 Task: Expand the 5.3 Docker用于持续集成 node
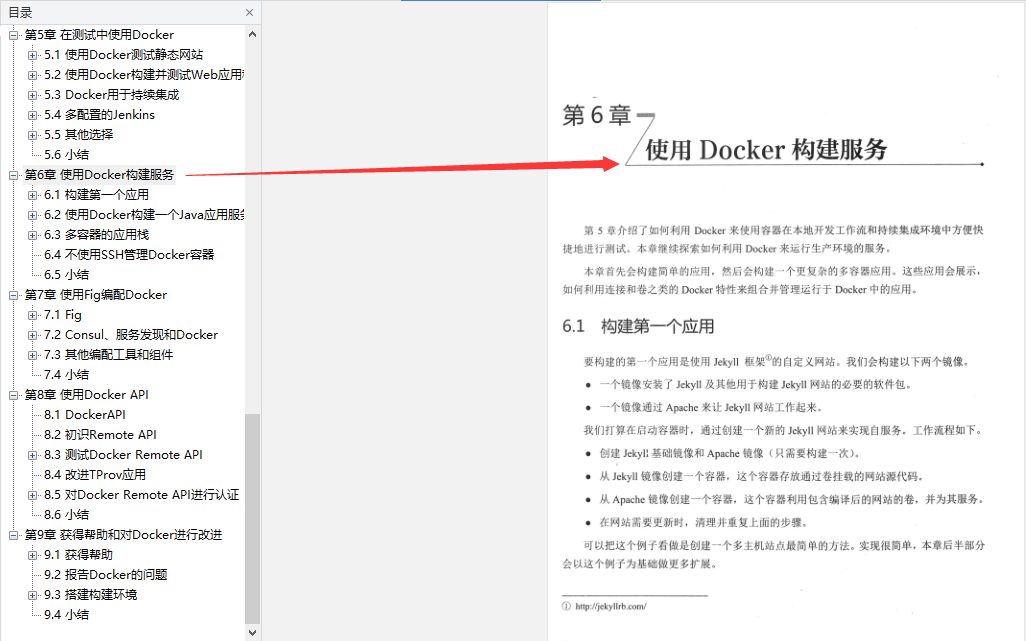point(32,95)
